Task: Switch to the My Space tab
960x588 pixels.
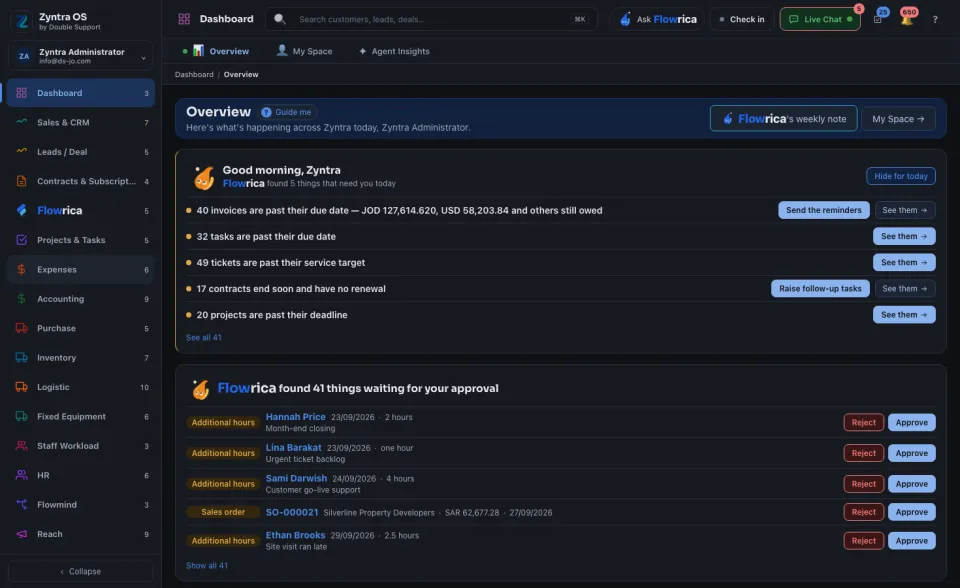Action: (x=304, y=51)
